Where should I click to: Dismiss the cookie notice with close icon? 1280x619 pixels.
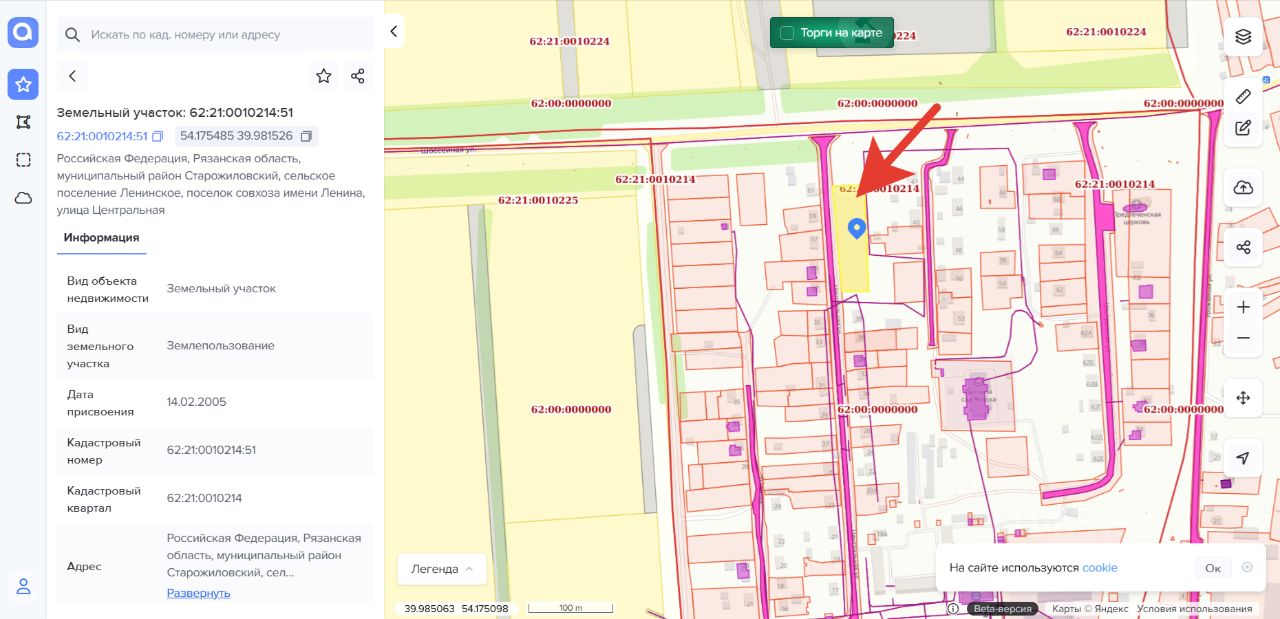click(x=1247, y=567)
